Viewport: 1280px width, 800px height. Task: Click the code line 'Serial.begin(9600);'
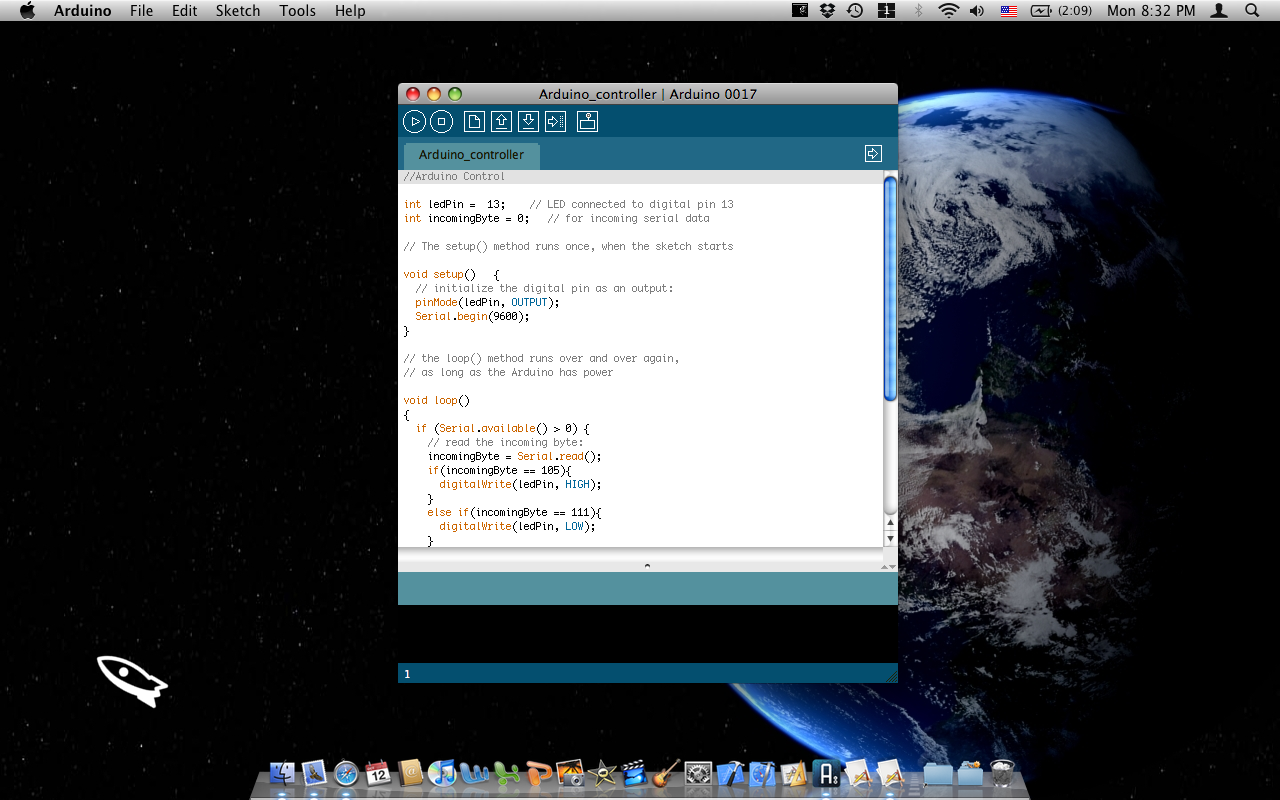(x=472, y=316)
